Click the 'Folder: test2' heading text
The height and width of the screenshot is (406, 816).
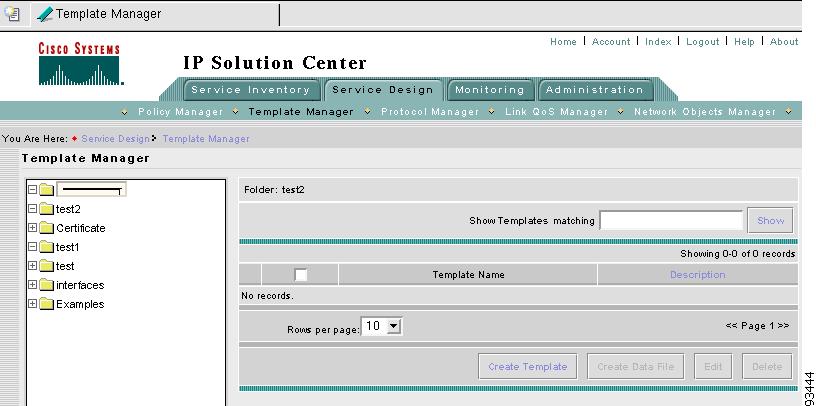pos(274,190)
